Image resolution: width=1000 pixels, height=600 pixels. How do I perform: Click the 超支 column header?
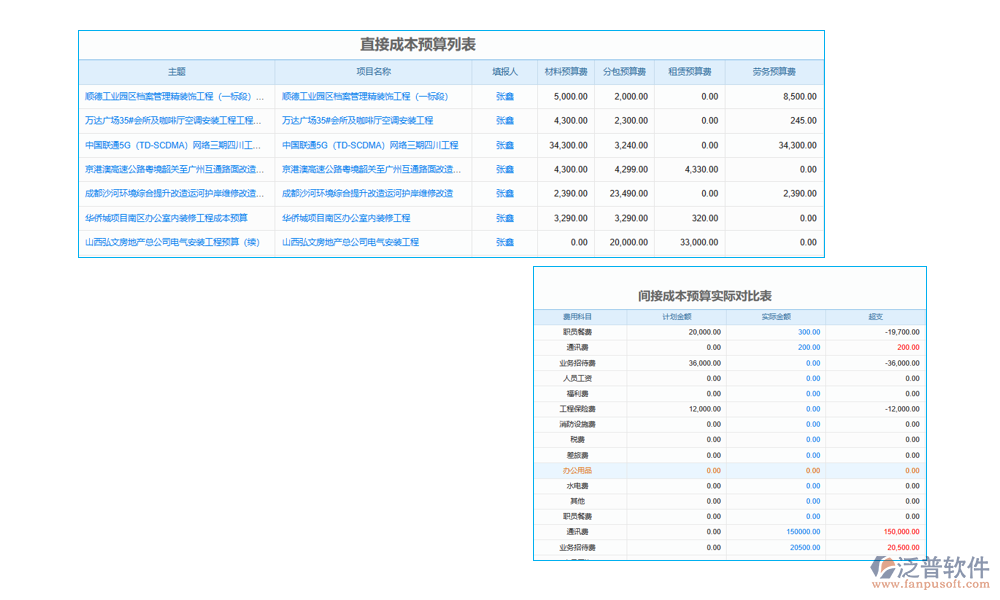(x=876, y=317)
